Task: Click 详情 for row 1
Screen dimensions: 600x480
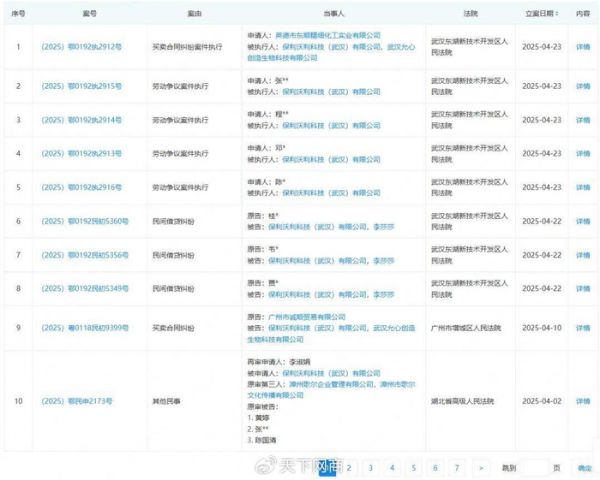Action: (583, 46)
